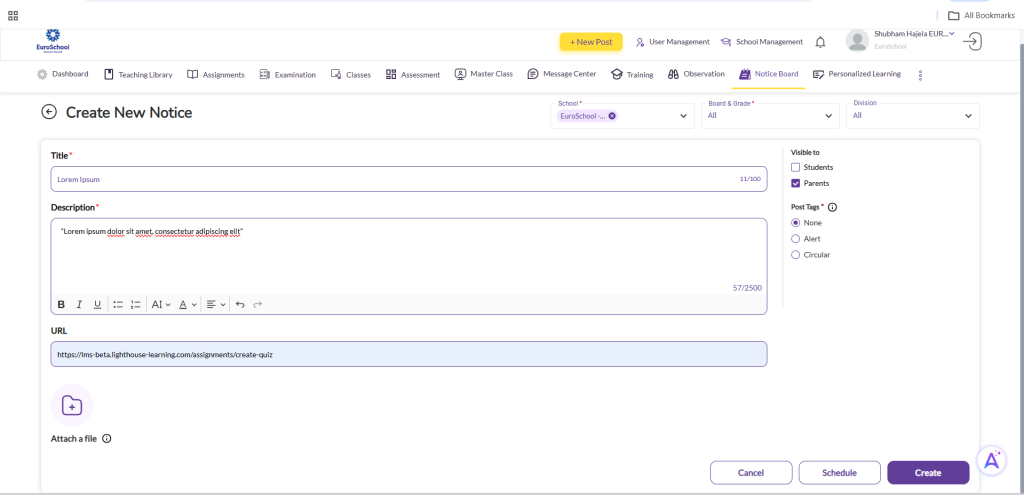
Task: Toggle bold formatting in description editor
Action: pos(61,304)
